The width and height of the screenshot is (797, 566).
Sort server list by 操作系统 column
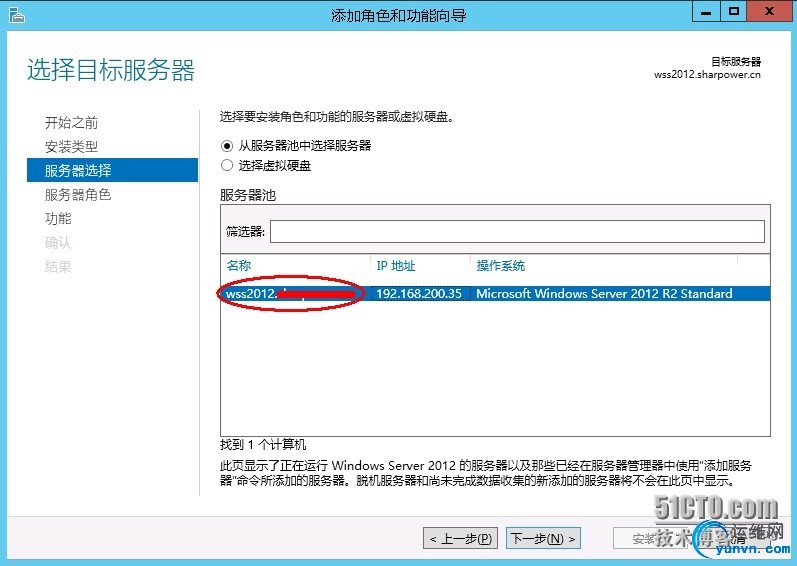click(501, 266)
